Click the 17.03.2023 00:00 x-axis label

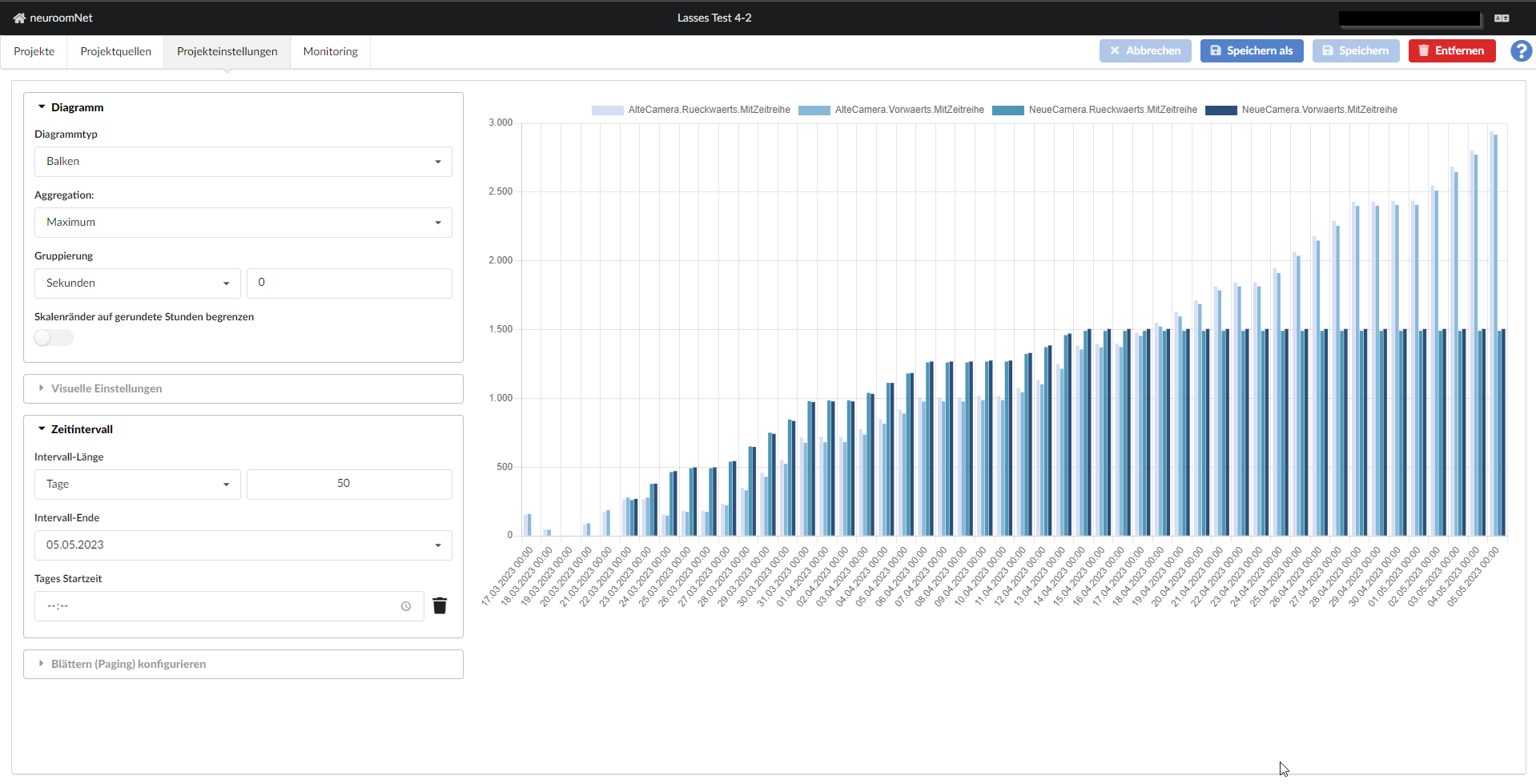(x=507, y=577)
